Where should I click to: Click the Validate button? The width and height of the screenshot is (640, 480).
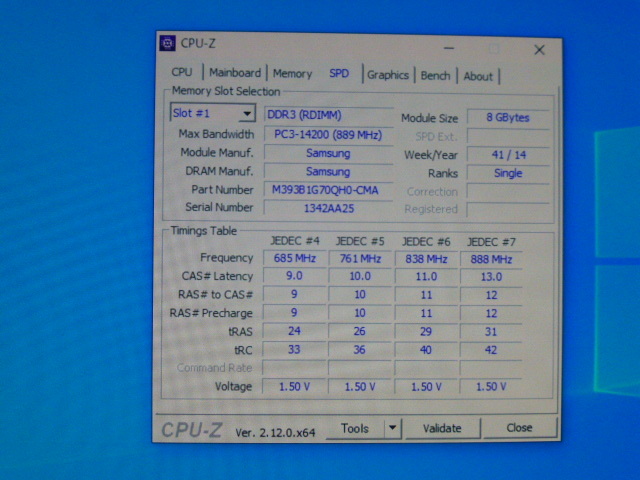[442, 428]
